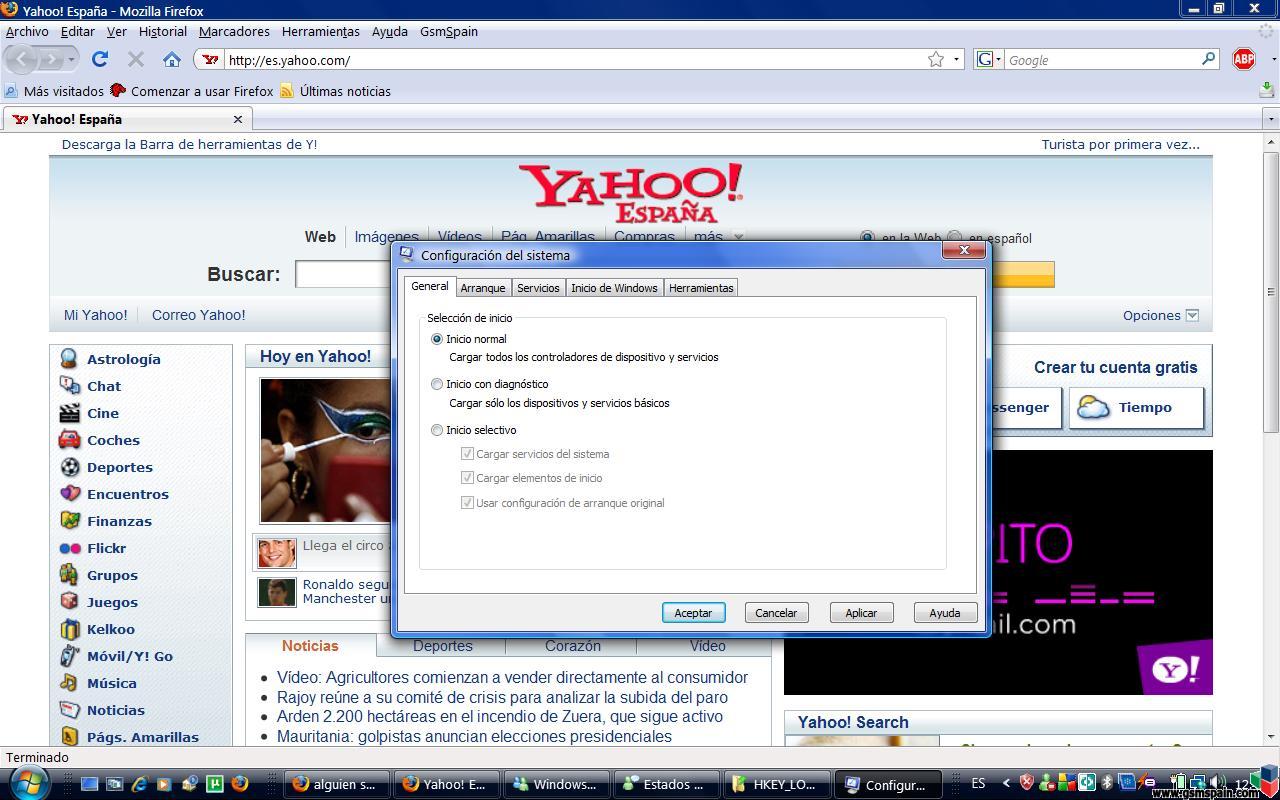This screenshot has height=800, width=1280.
Task: Click the Ronaldo news thumbnail
Action: pos(277,592)
